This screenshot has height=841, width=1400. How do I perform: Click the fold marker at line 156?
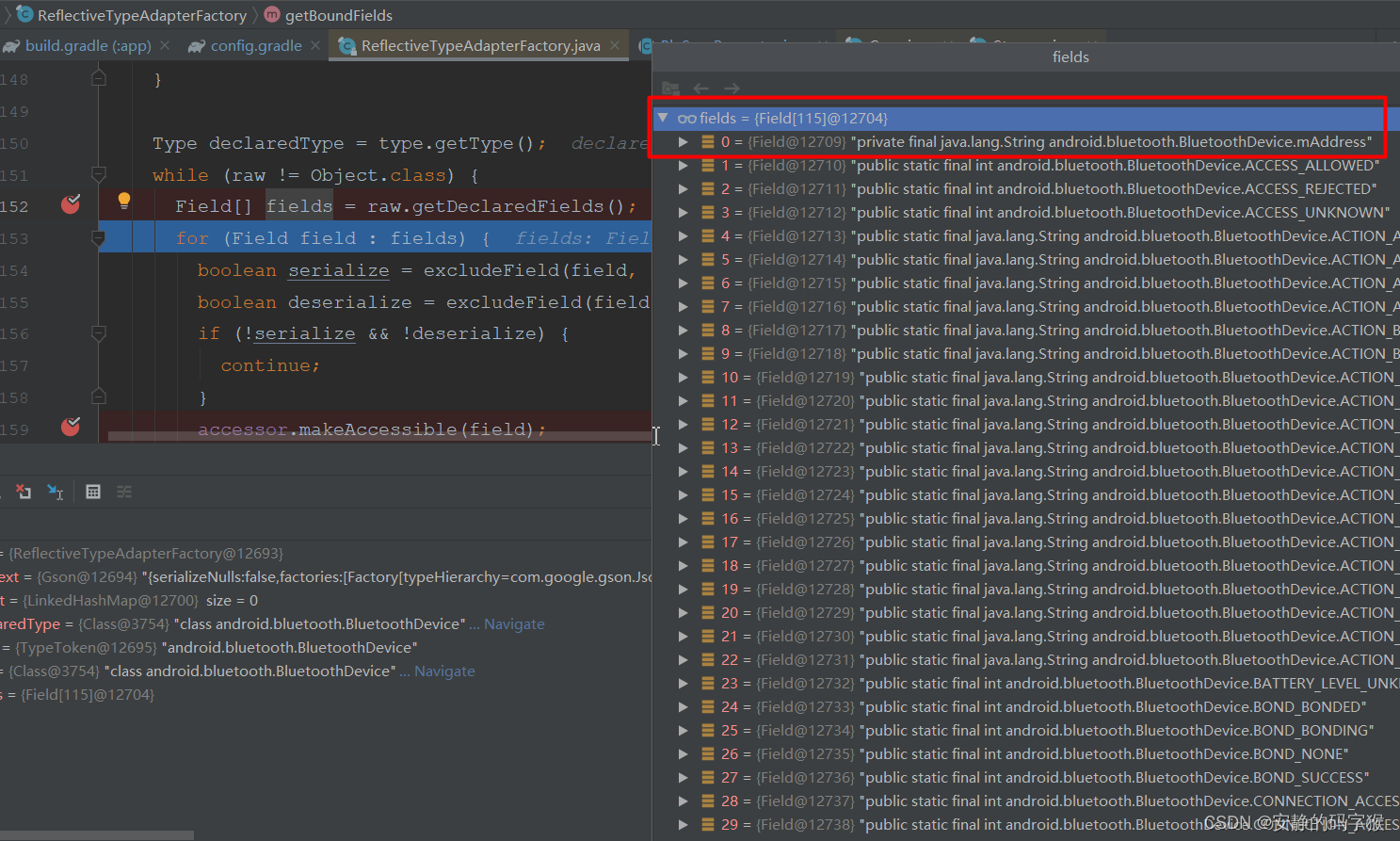[98, 333]
